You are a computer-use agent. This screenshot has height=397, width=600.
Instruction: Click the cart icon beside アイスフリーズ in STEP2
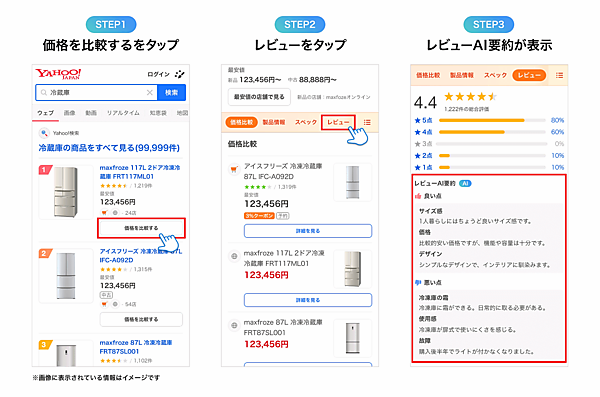tap(233, 169)
